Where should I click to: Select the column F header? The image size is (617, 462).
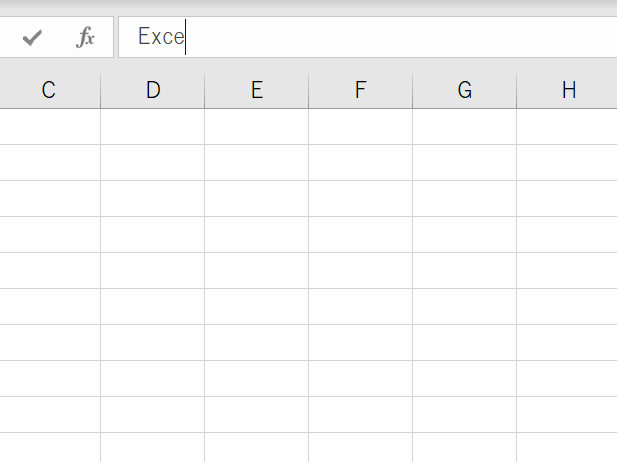pos(361,90)
